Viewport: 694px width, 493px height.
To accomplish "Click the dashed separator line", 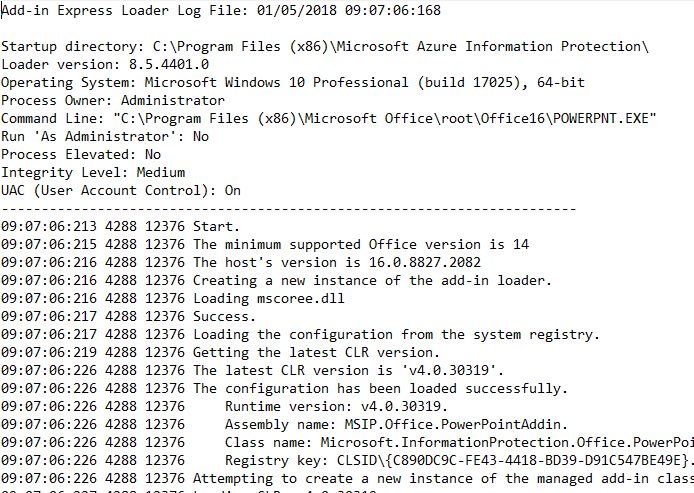I will click(x=288, y=208).
